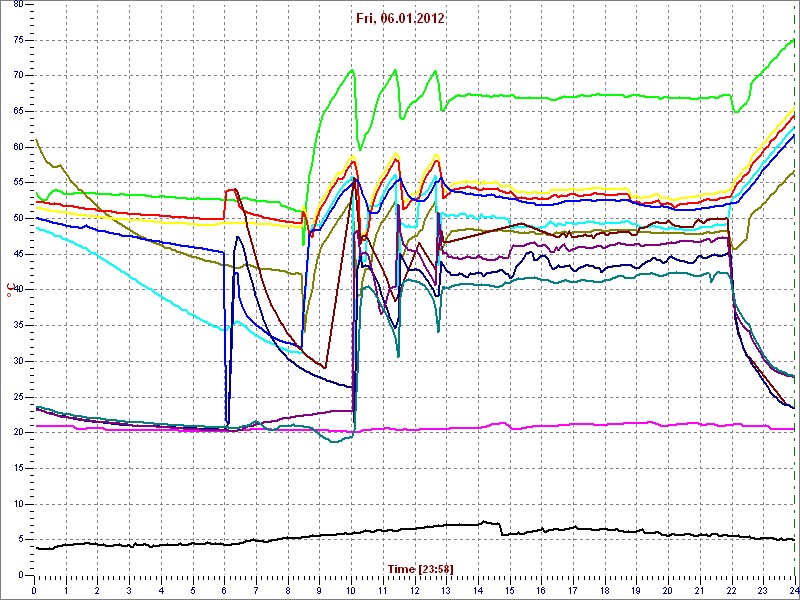Click hour label 3 on time axis

129,589
